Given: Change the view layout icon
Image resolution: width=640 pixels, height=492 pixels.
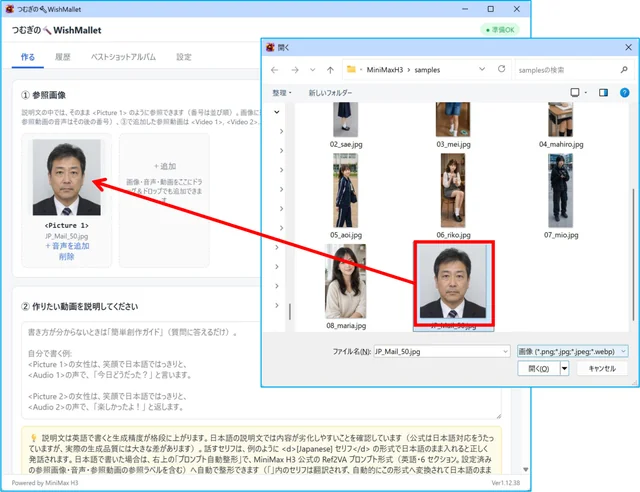Looking at the screenshot, I should tap(575, 92).
